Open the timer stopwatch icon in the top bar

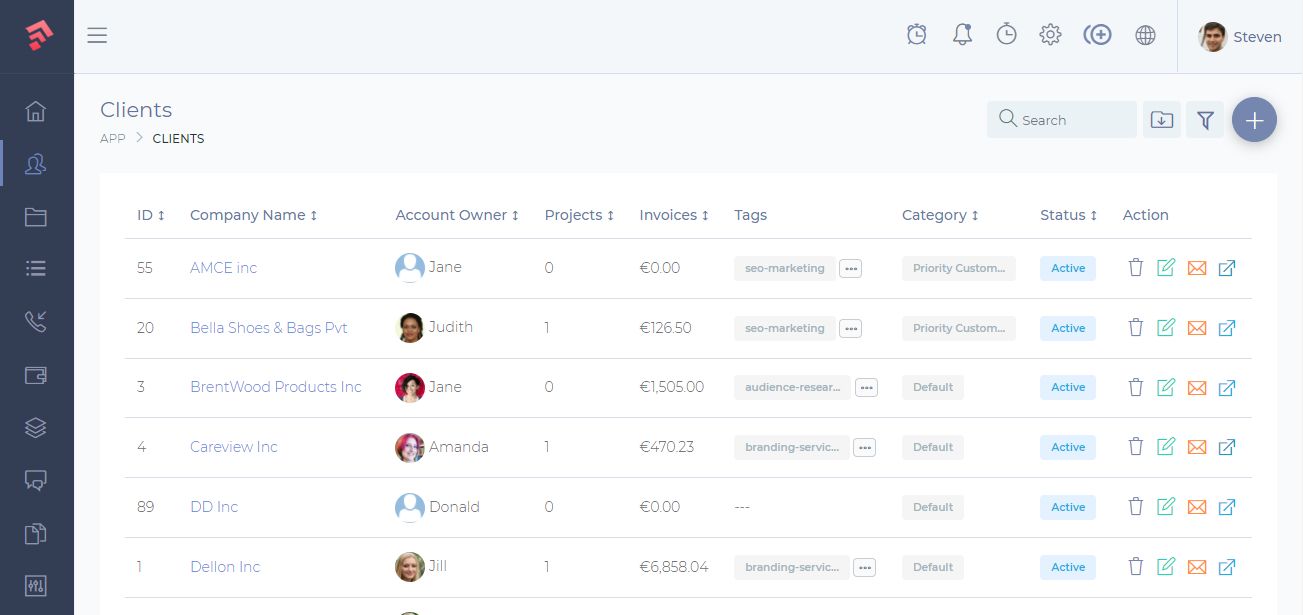pyautogui.click(x=1006, y=33)
